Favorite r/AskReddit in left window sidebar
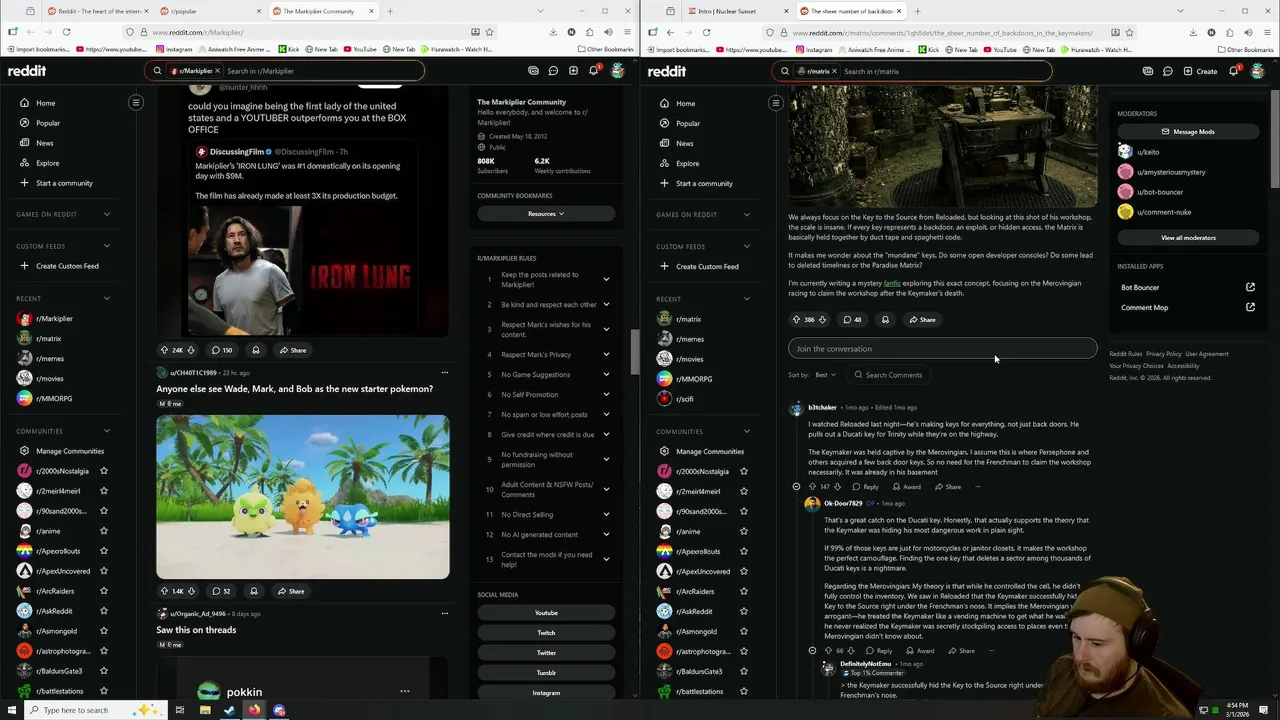Viewport: 1280px width, 720px height. click(x=104, y=611)
